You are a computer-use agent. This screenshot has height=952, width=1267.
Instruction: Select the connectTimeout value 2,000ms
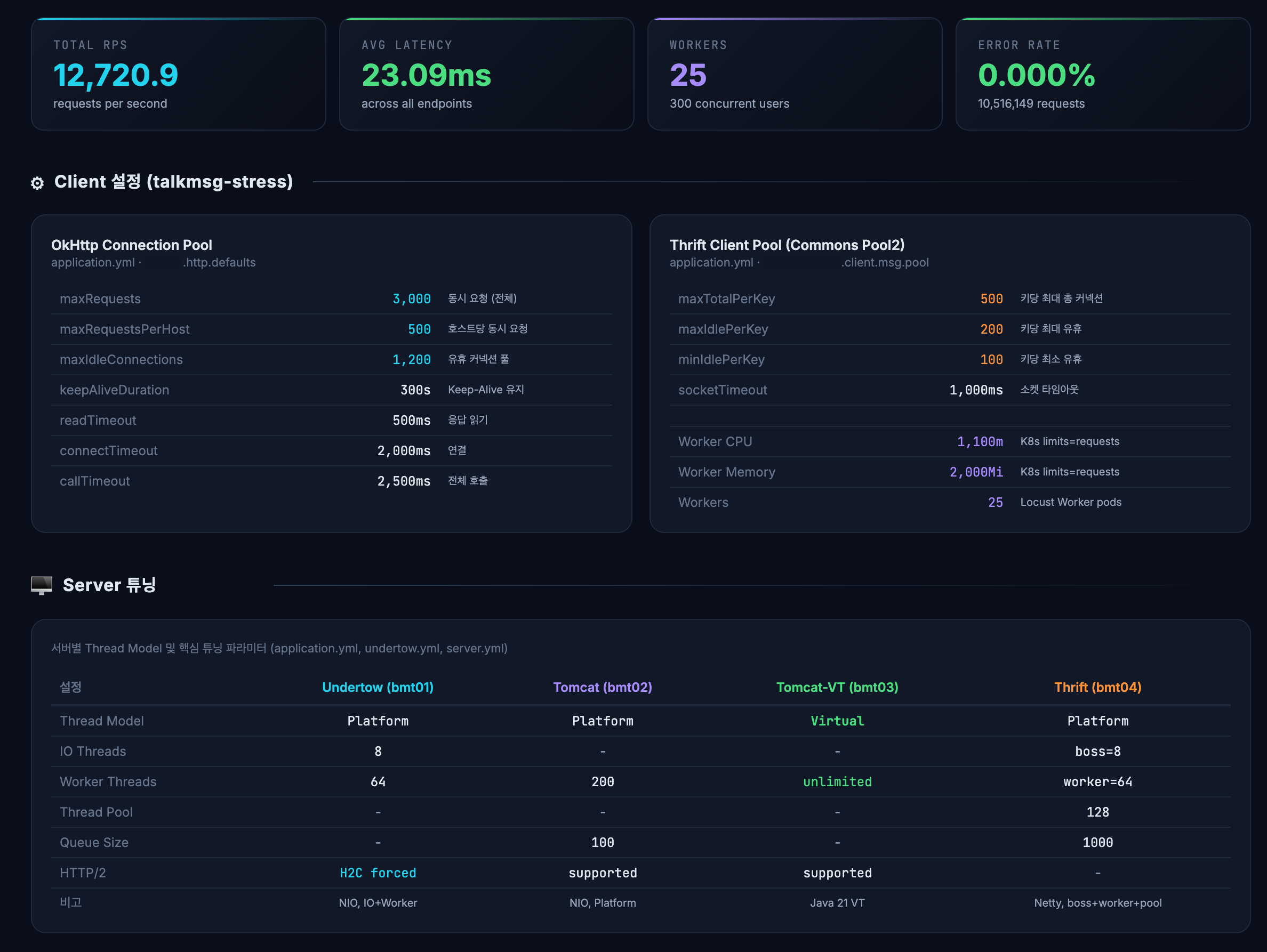tap(404, 450)
